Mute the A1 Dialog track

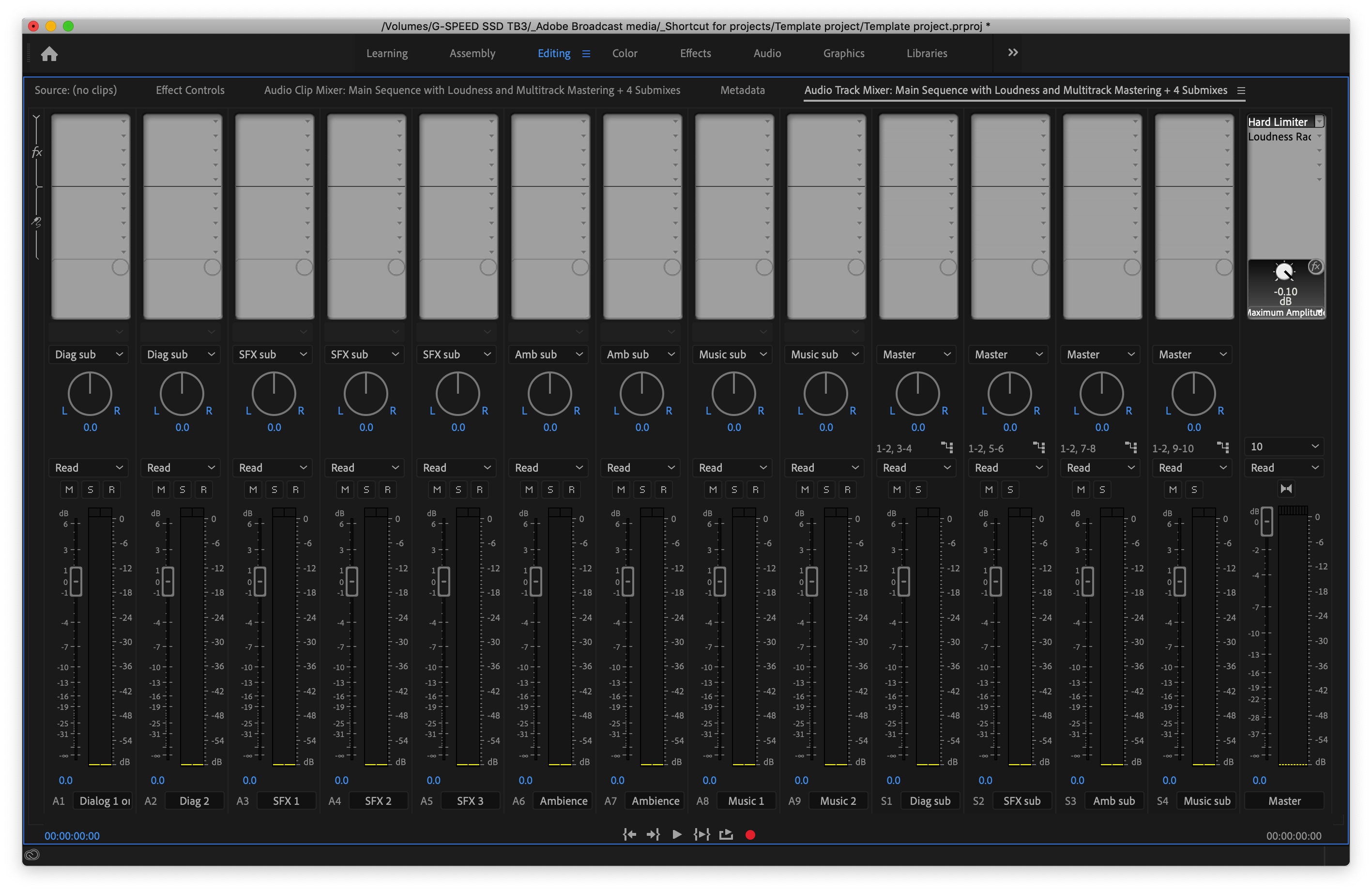pos(69,490)
